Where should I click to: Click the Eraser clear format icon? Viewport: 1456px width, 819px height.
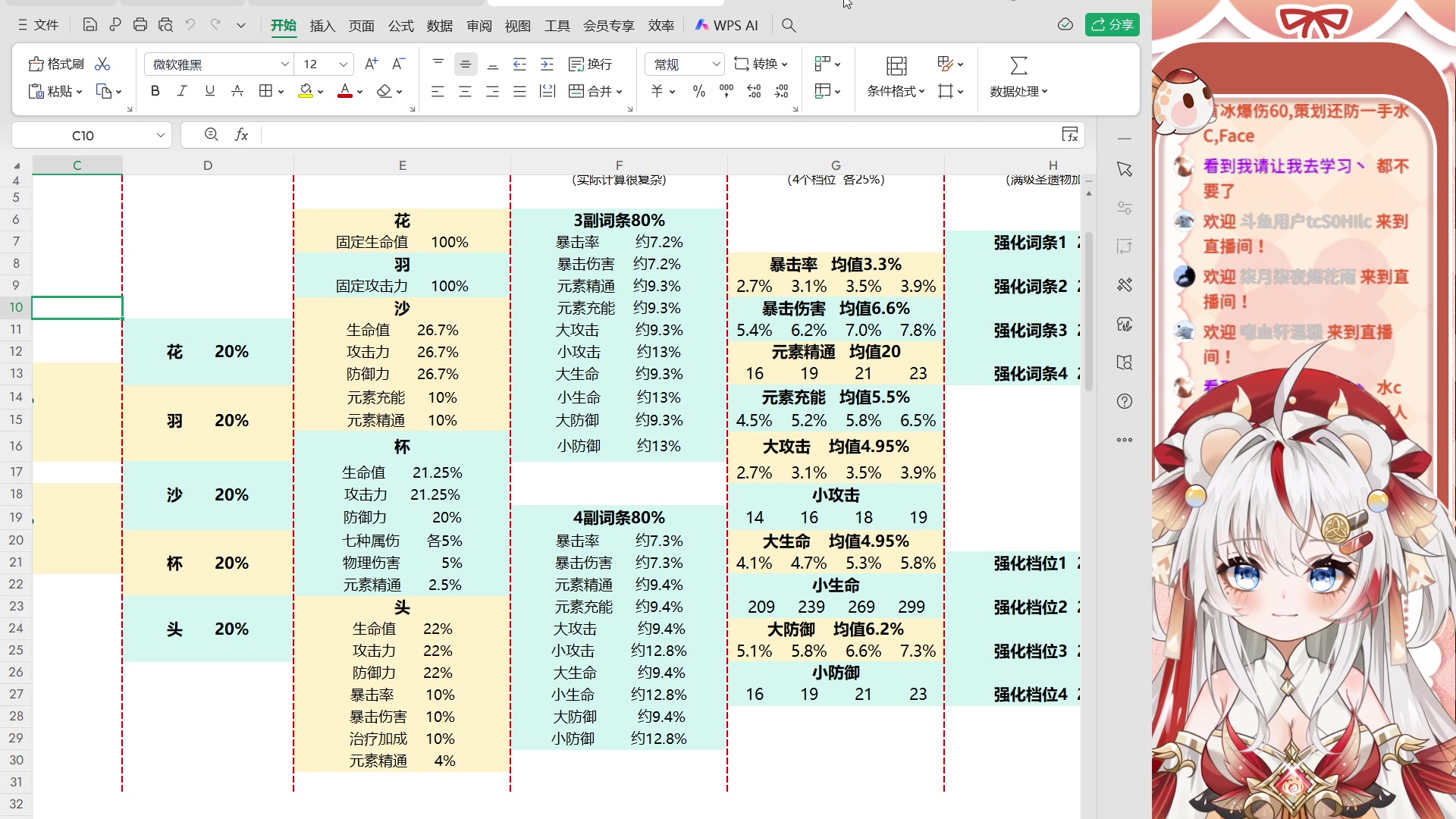pos(384,91)
